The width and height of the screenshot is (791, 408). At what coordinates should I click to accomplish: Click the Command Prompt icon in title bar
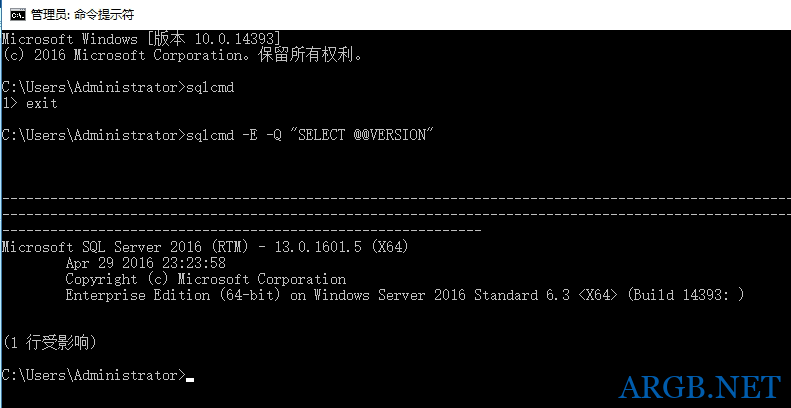[17, 14]
